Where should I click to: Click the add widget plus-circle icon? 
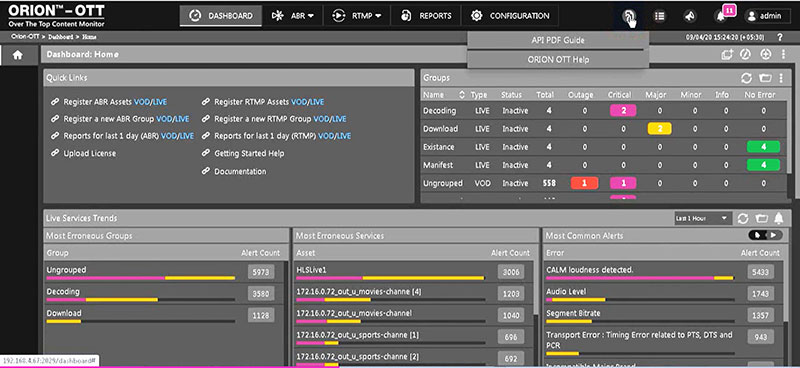pyautogui.click(x=765, y=55)
